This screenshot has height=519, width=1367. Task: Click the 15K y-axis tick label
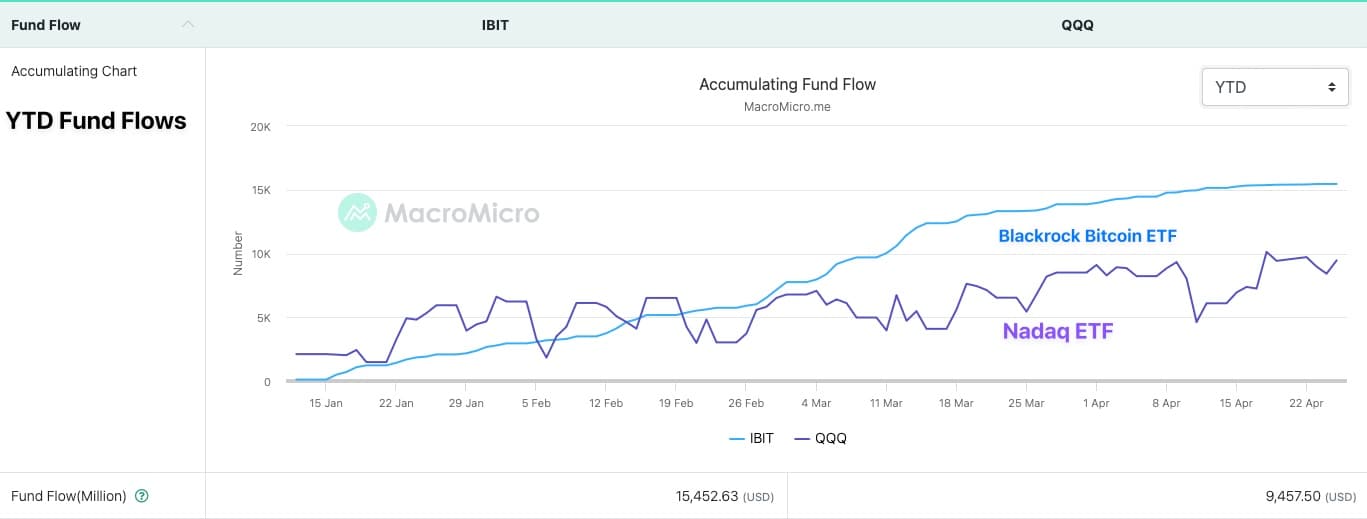pyautogui.click(x=260, y=190)
